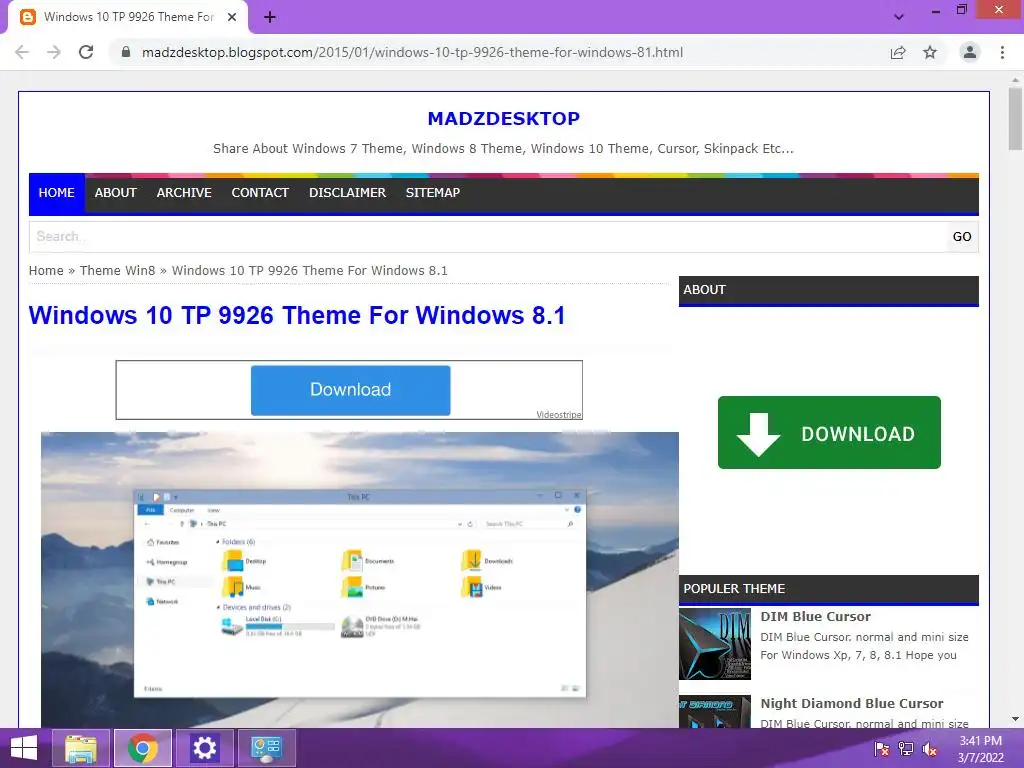1024x768 pixels.
Task: Open the Windows 10 TP 9926 article title
Action: click(x=297, y=315)
